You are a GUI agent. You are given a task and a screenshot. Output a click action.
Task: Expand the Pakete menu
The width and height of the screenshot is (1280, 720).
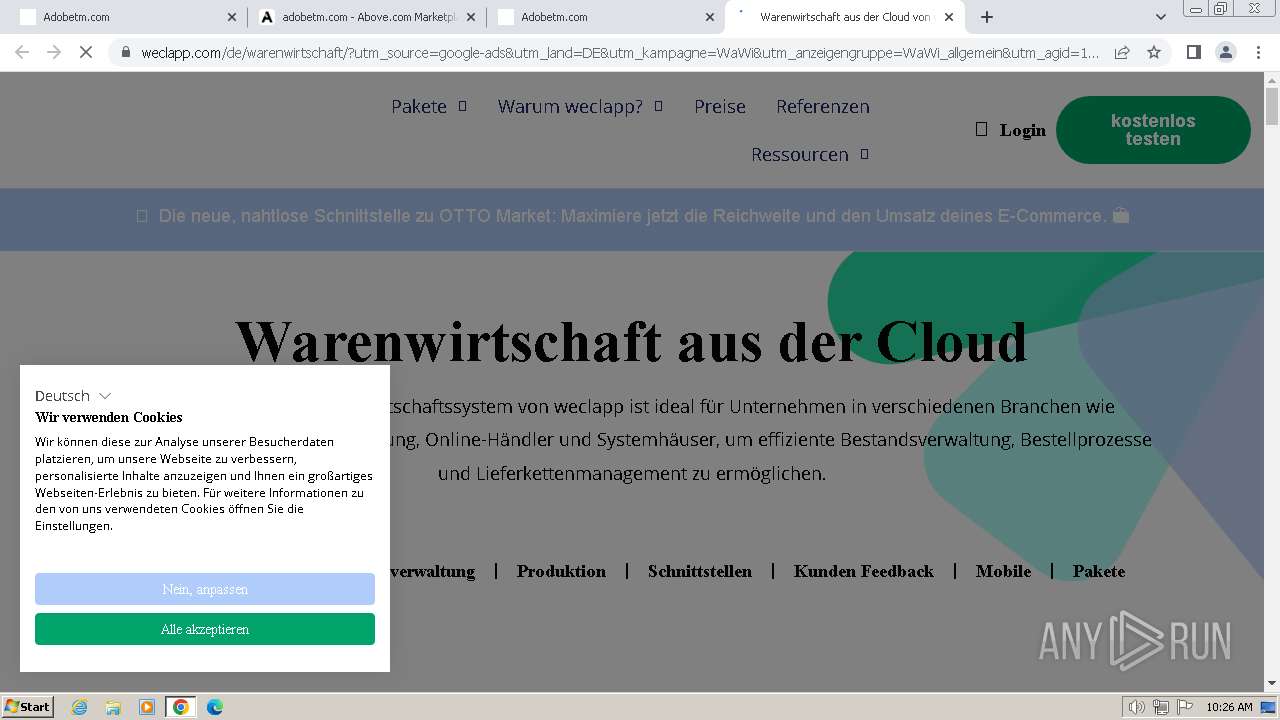point(428,106)
